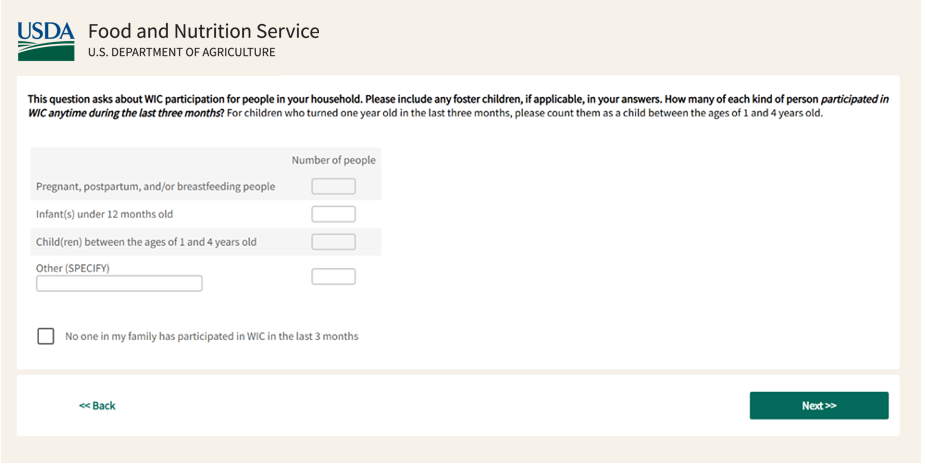
Task: Click the 'Infant(s) under 12 months old' label
Action: (x=104, y=214)
